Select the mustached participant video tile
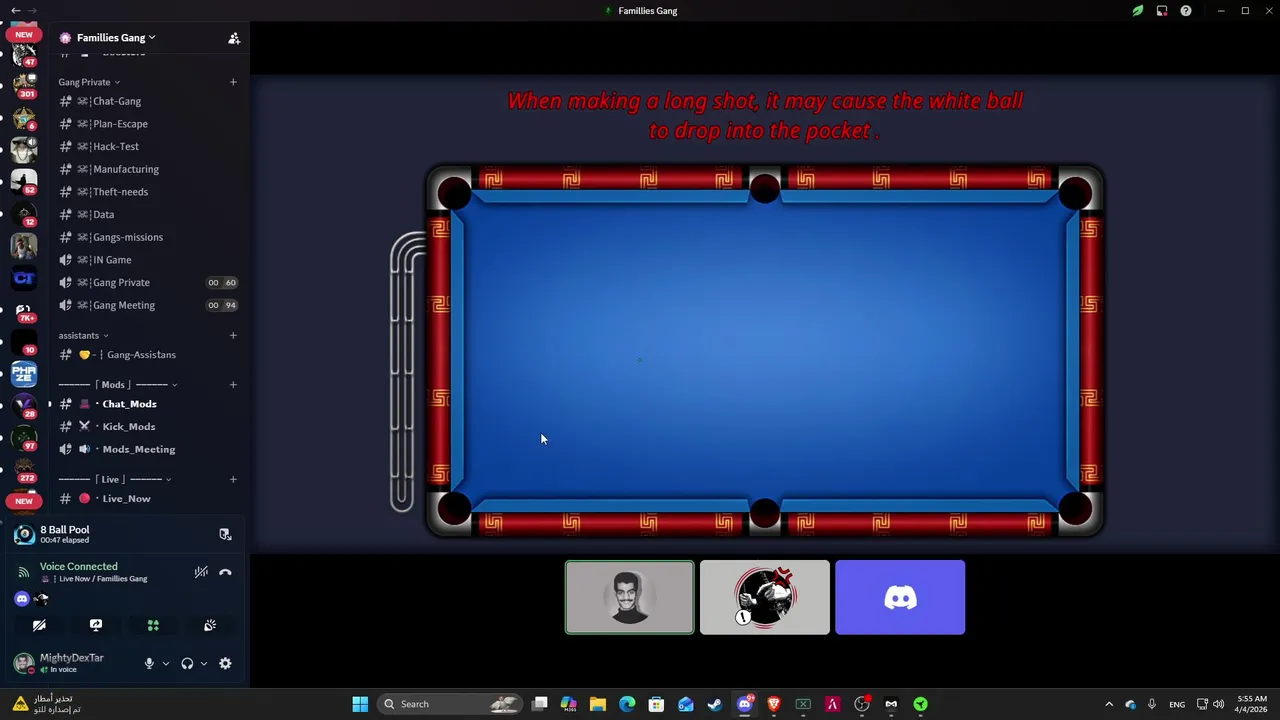This screenshot has height=720, width=1280. (629, 597)
